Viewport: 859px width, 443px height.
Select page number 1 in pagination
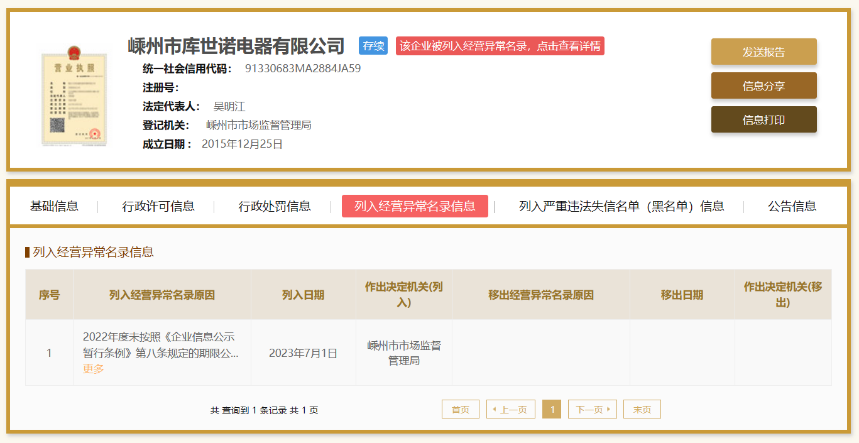coord(552,410)
